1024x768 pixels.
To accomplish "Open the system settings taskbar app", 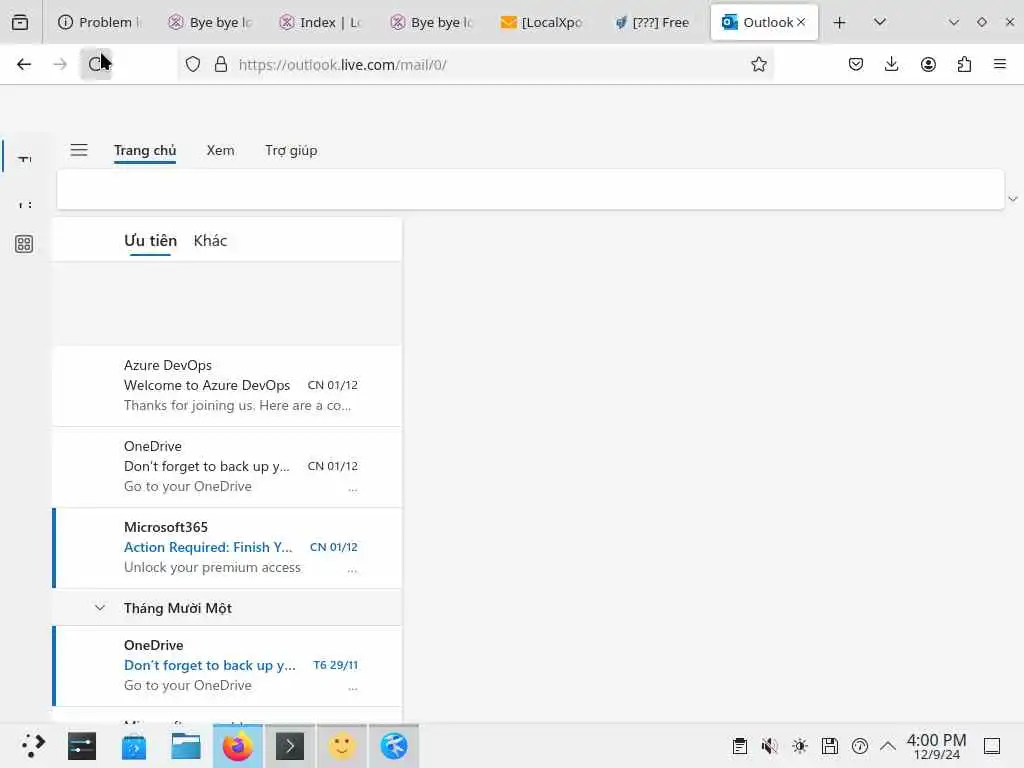I will (82, 746).
